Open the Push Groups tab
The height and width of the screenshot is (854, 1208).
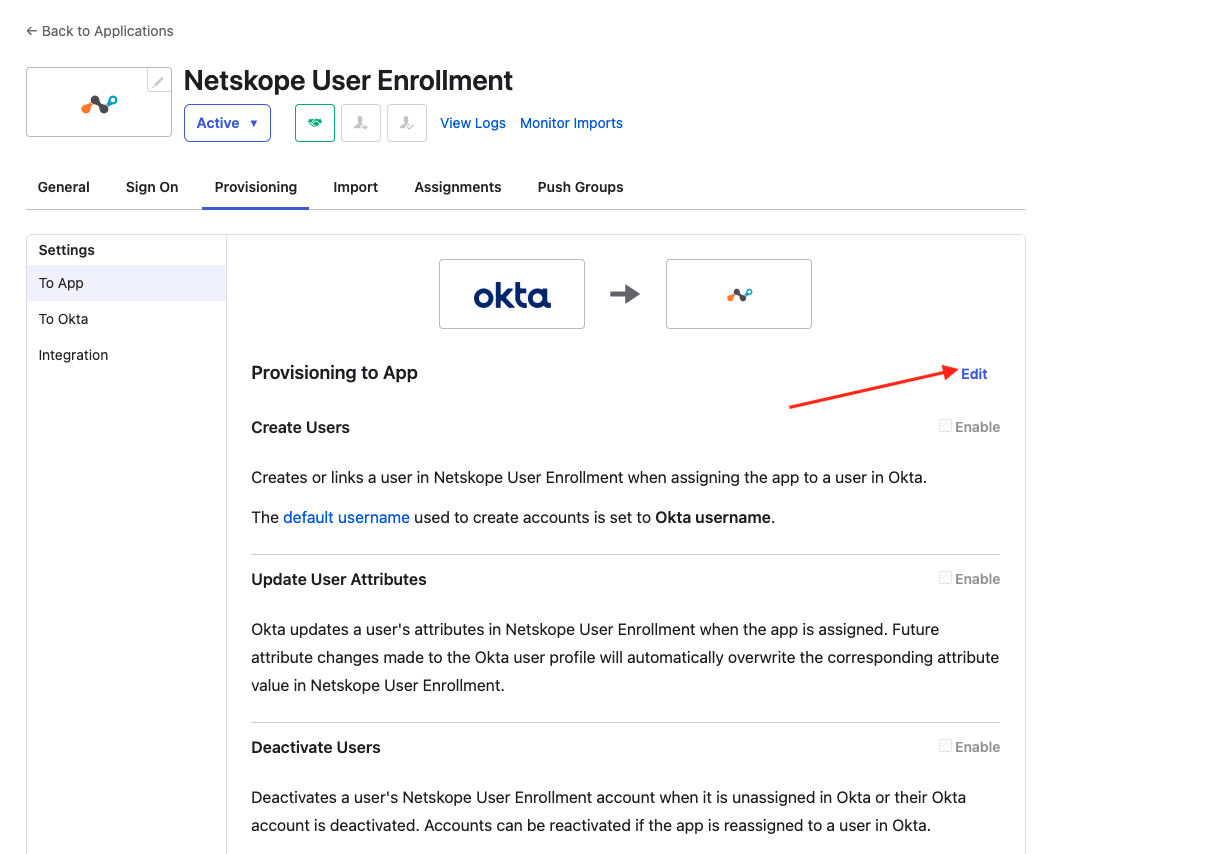(581, 187)
